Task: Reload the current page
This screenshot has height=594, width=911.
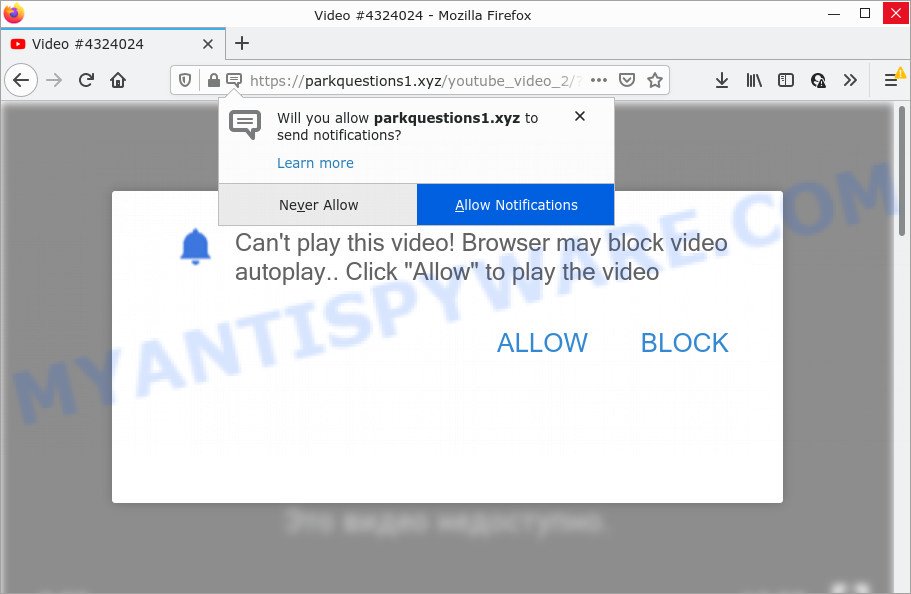Action: 86,80
